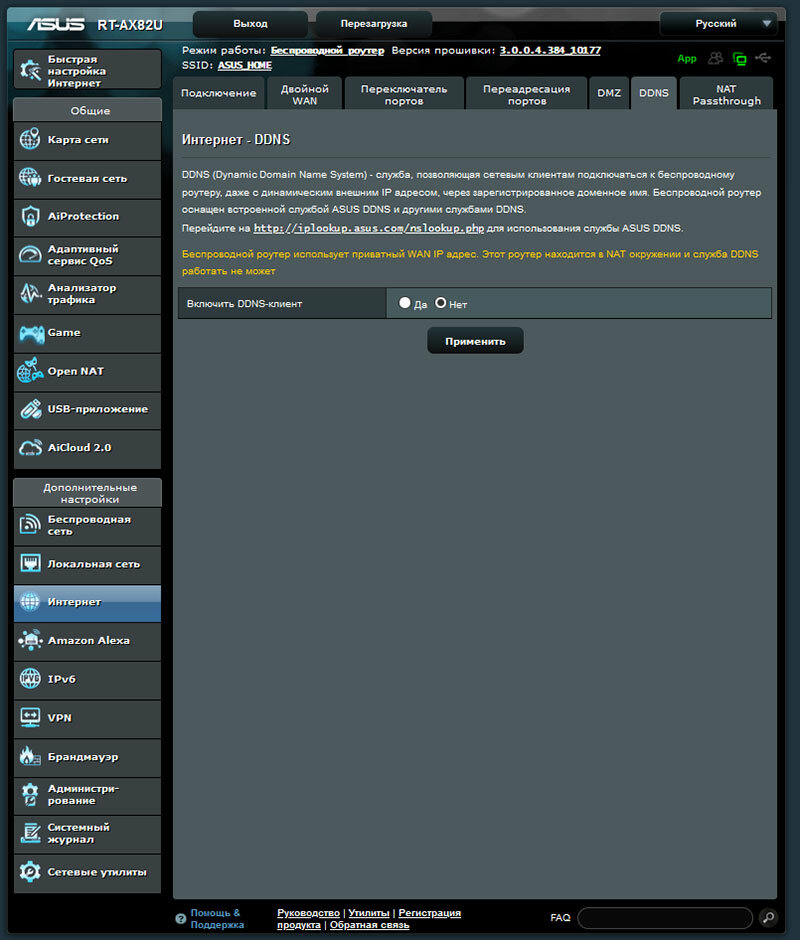Open the AiProtection shield icon
The height and width of the screenshot is (940, 800).
coord(30,216)
